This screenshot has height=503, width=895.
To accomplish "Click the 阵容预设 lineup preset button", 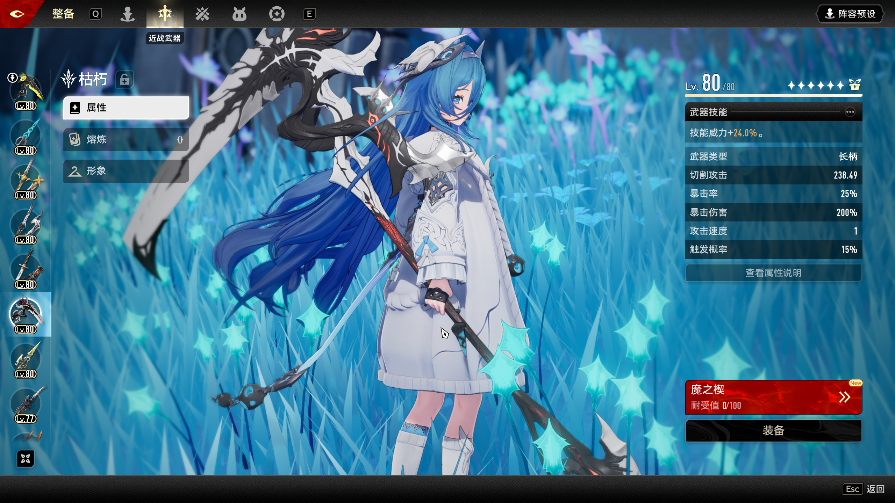I will click(850, 14).
